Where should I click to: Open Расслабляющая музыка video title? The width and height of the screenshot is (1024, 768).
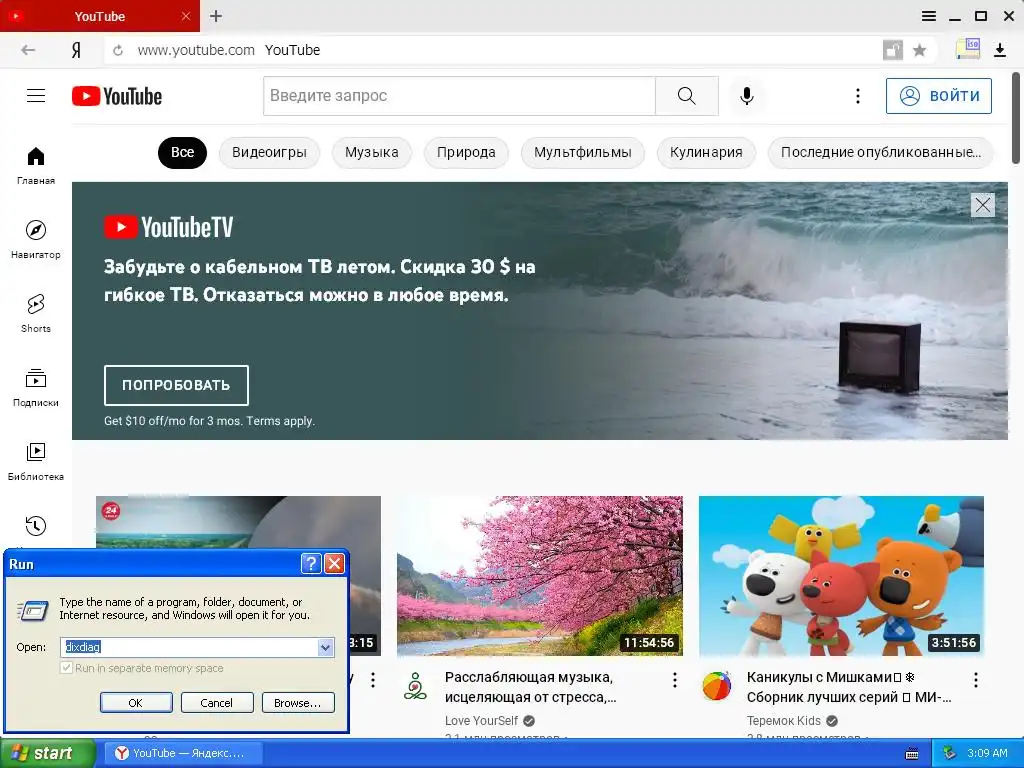tap(530, 687)
